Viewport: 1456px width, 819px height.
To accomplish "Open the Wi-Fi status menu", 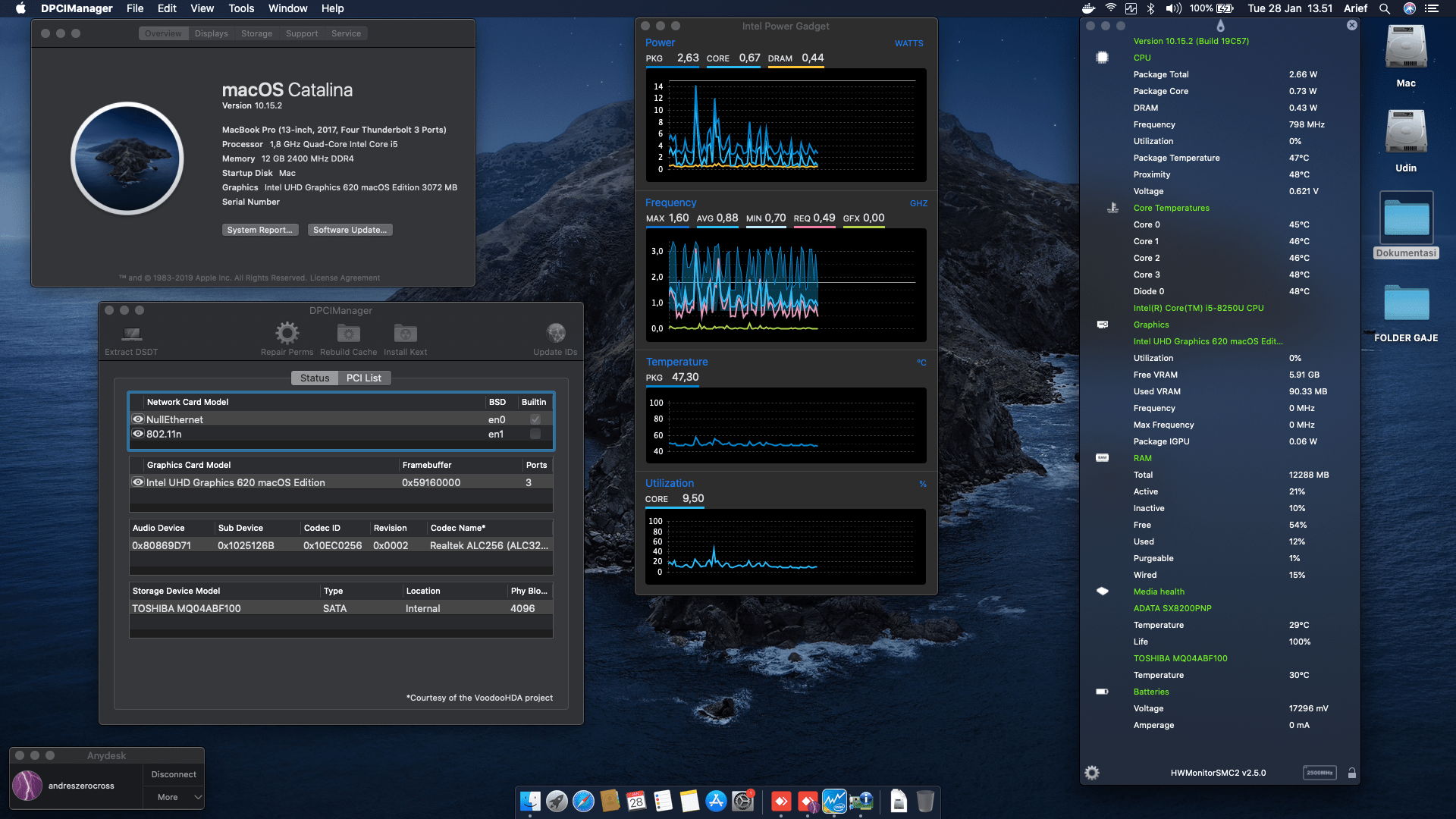I will pyautogui.click(x=1110, y=8).
